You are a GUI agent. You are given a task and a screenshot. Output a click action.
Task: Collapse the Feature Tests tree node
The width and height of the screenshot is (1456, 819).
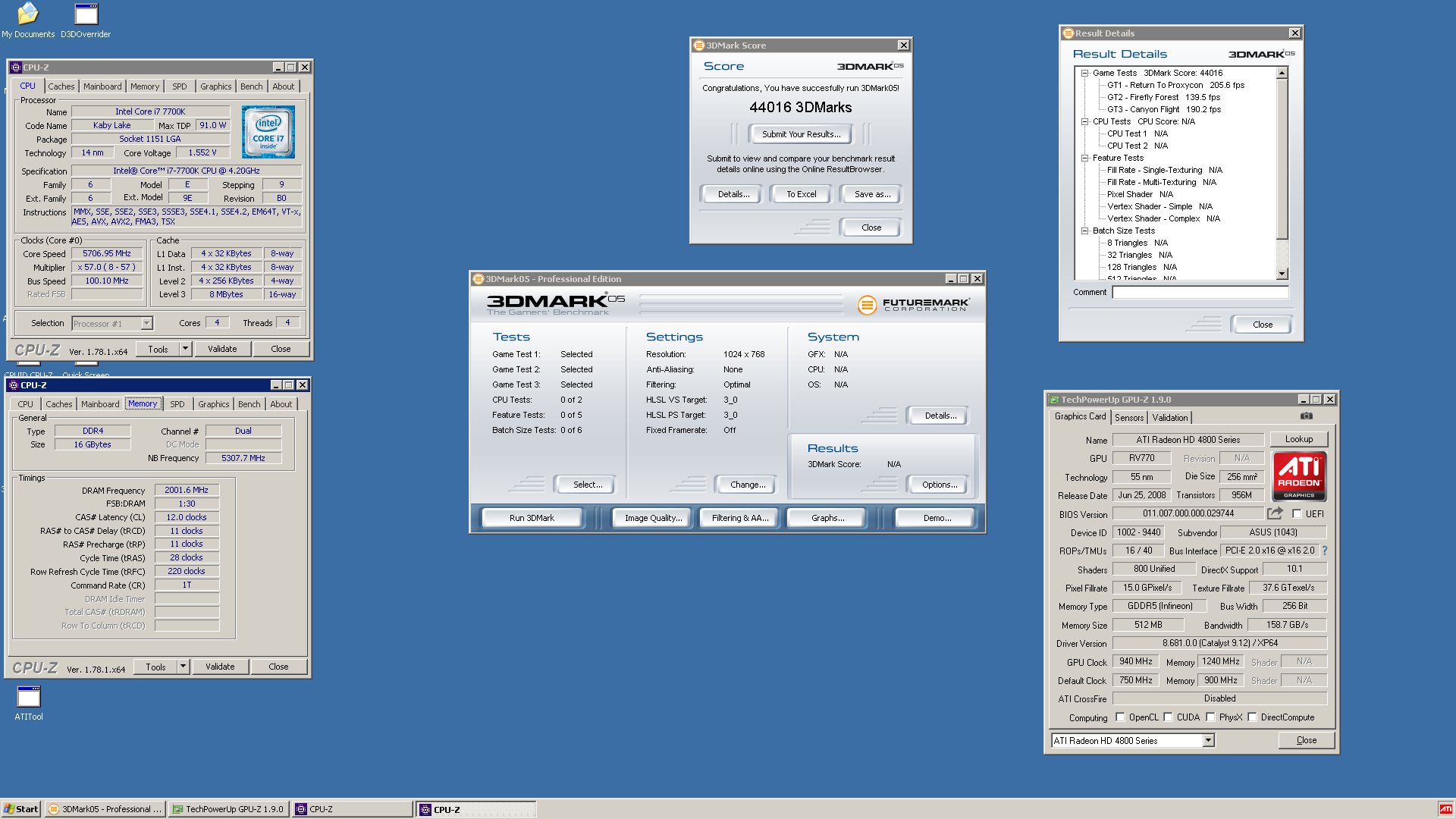tap(1084, 158)
